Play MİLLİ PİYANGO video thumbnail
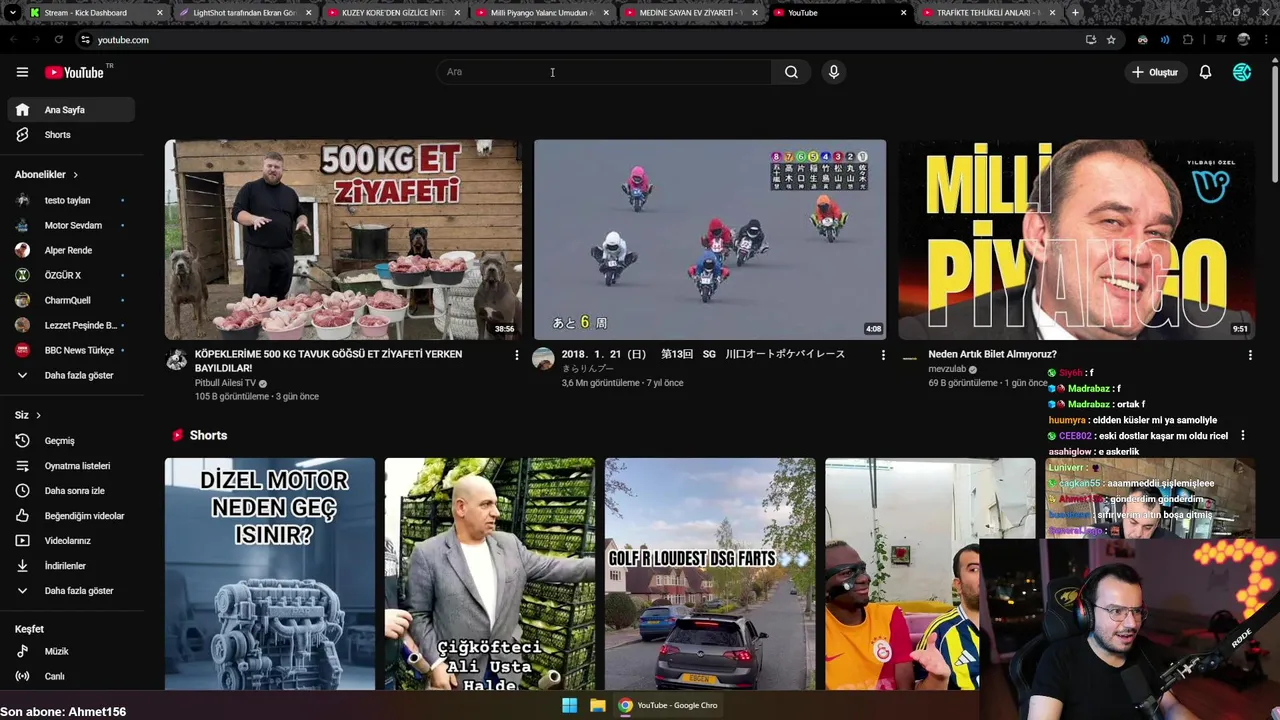 click(x=1076, y=240)
